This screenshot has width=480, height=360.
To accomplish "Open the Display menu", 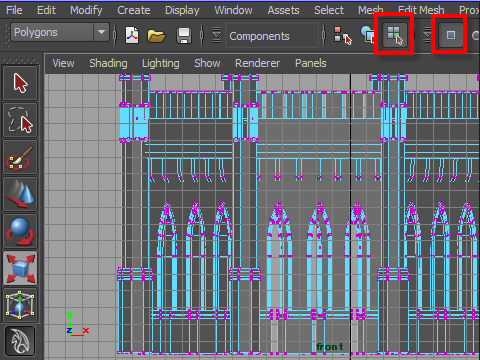I will (x=182, y=10).
